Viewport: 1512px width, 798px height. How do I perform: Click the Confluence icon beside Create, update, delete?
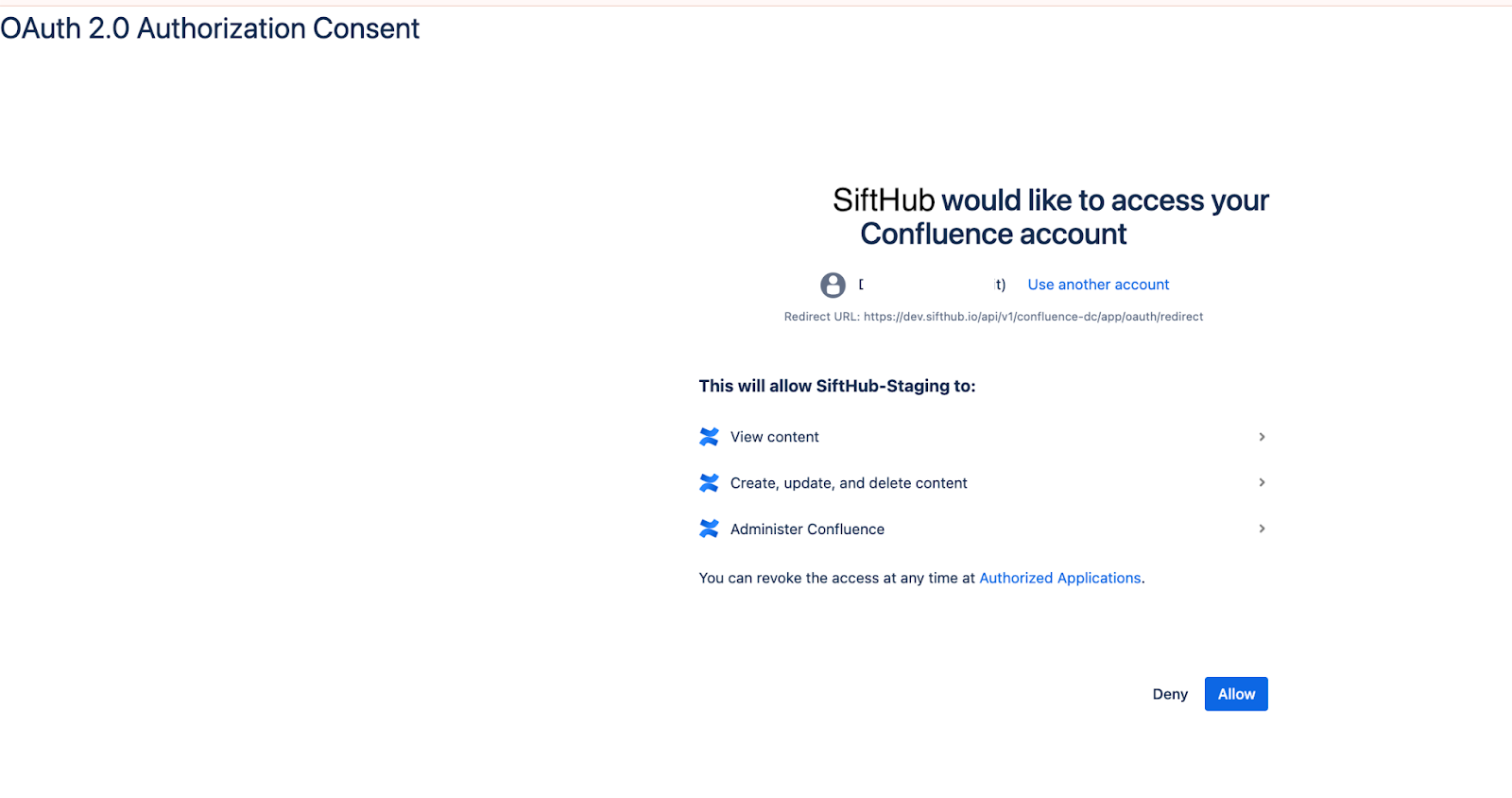[x=709, y=483]
